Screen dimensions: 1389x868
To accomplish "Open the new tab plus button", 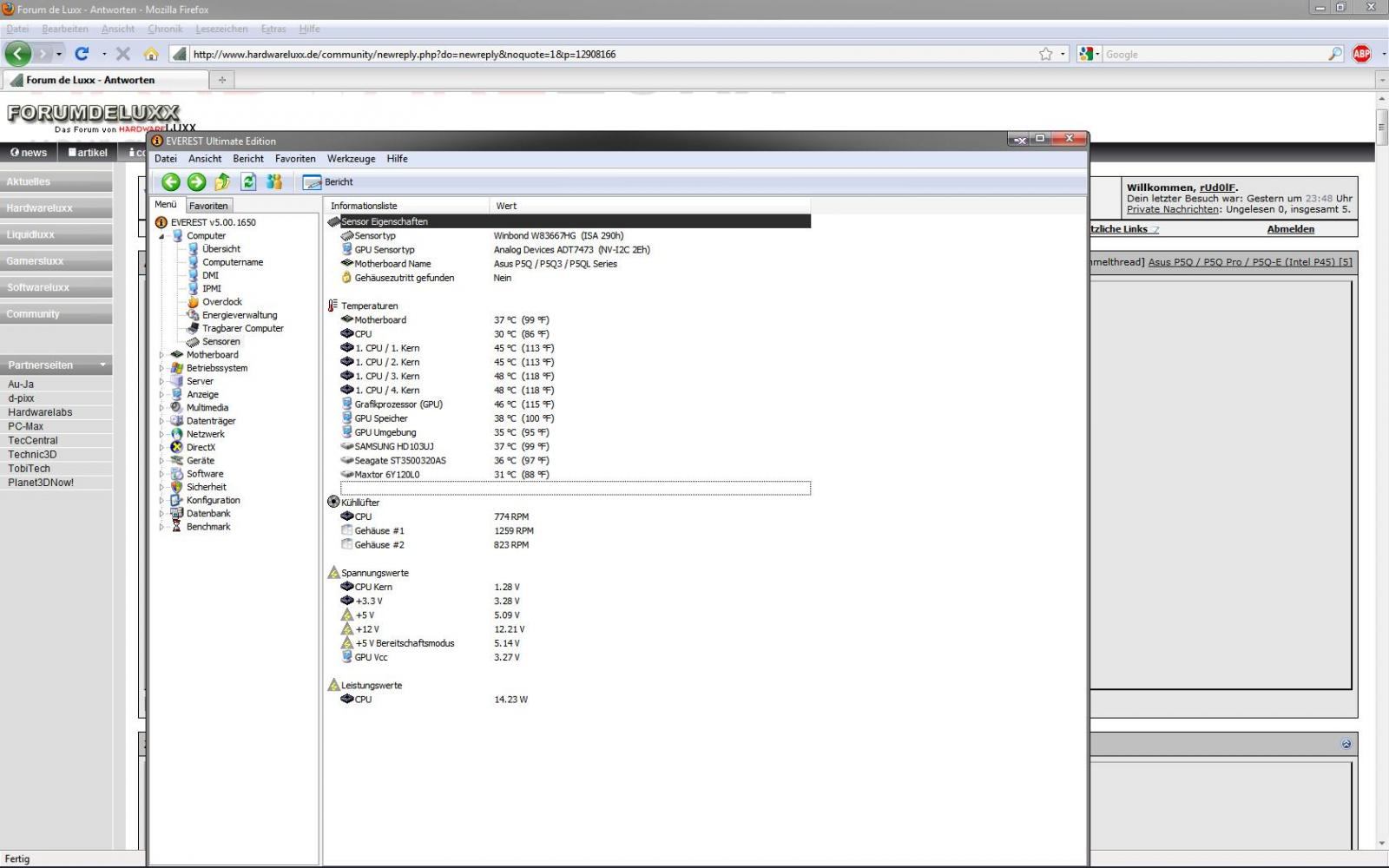I will point(222,80).
